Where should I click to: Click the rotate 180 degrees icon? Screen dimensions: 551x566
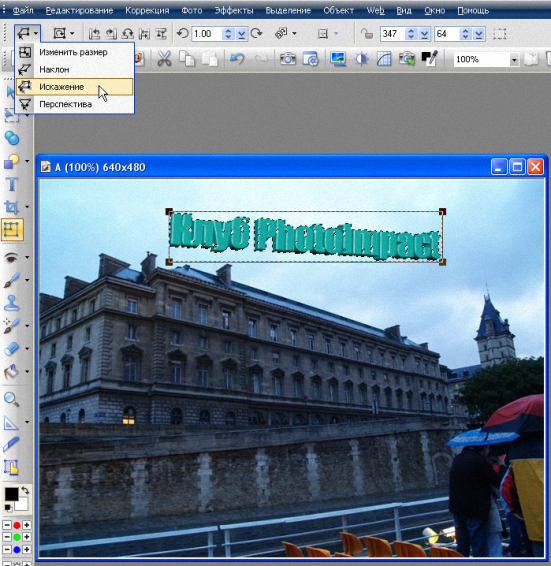coord(127,34)
